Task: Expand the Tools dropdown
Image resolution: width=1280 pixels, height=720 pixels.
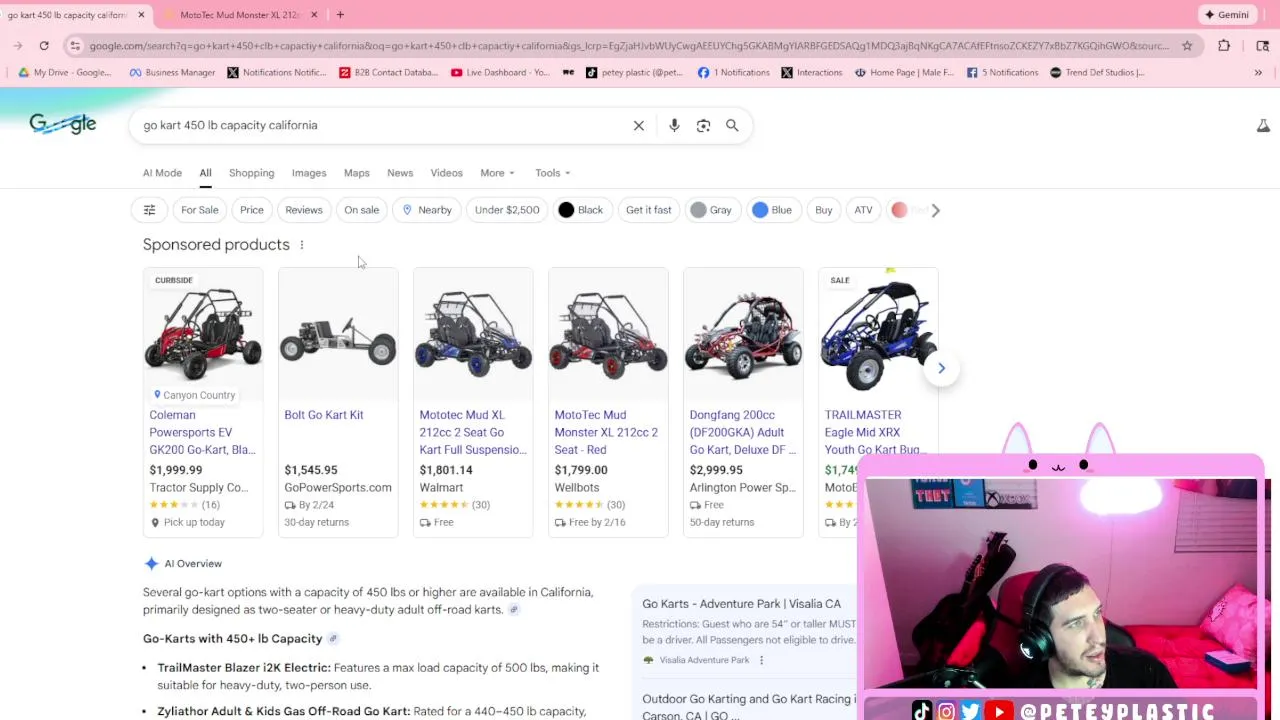Action: 552,173
